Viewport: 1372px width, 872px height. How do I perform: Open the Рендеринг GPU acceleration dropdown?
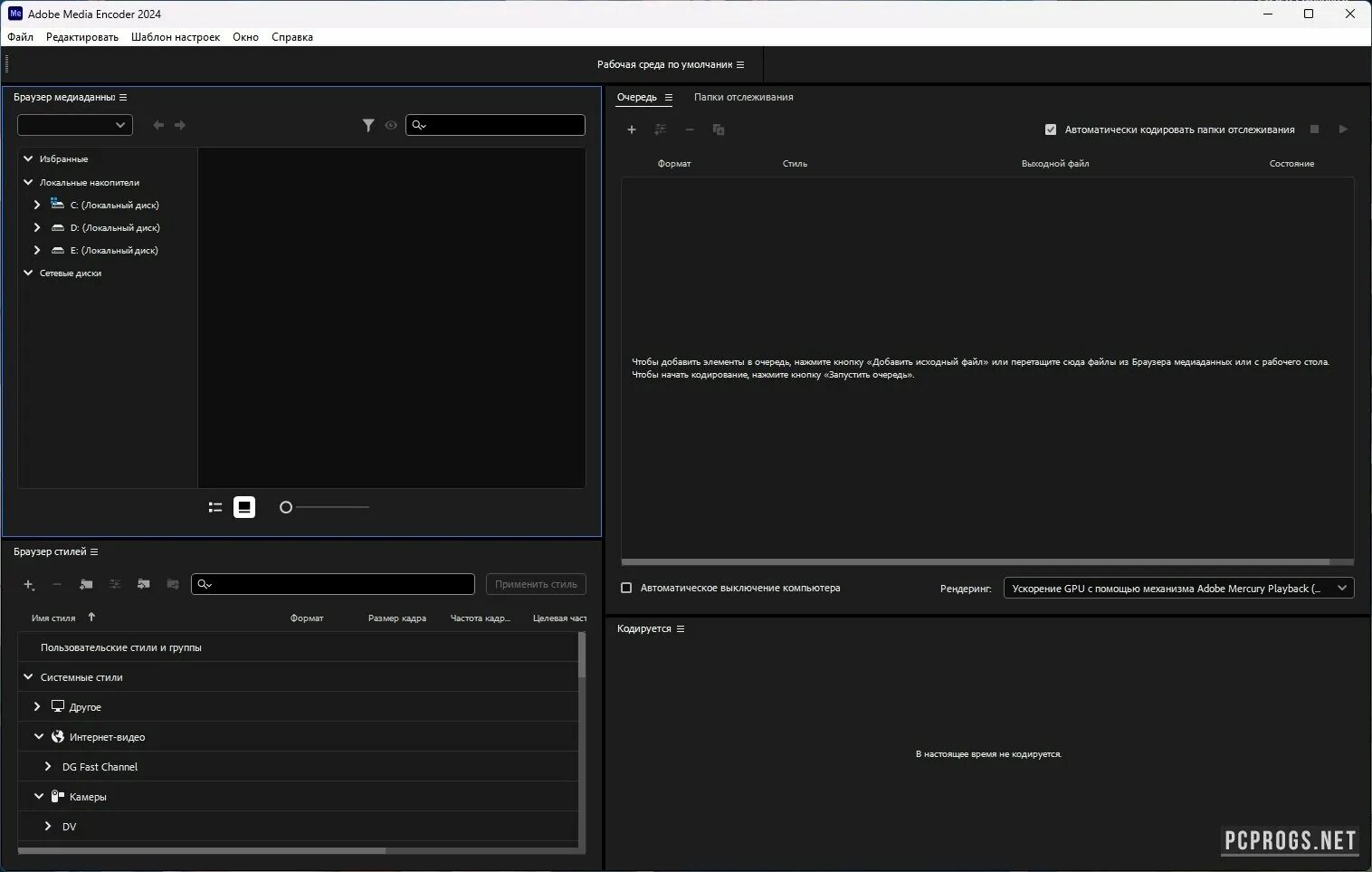click(1178, 589)
